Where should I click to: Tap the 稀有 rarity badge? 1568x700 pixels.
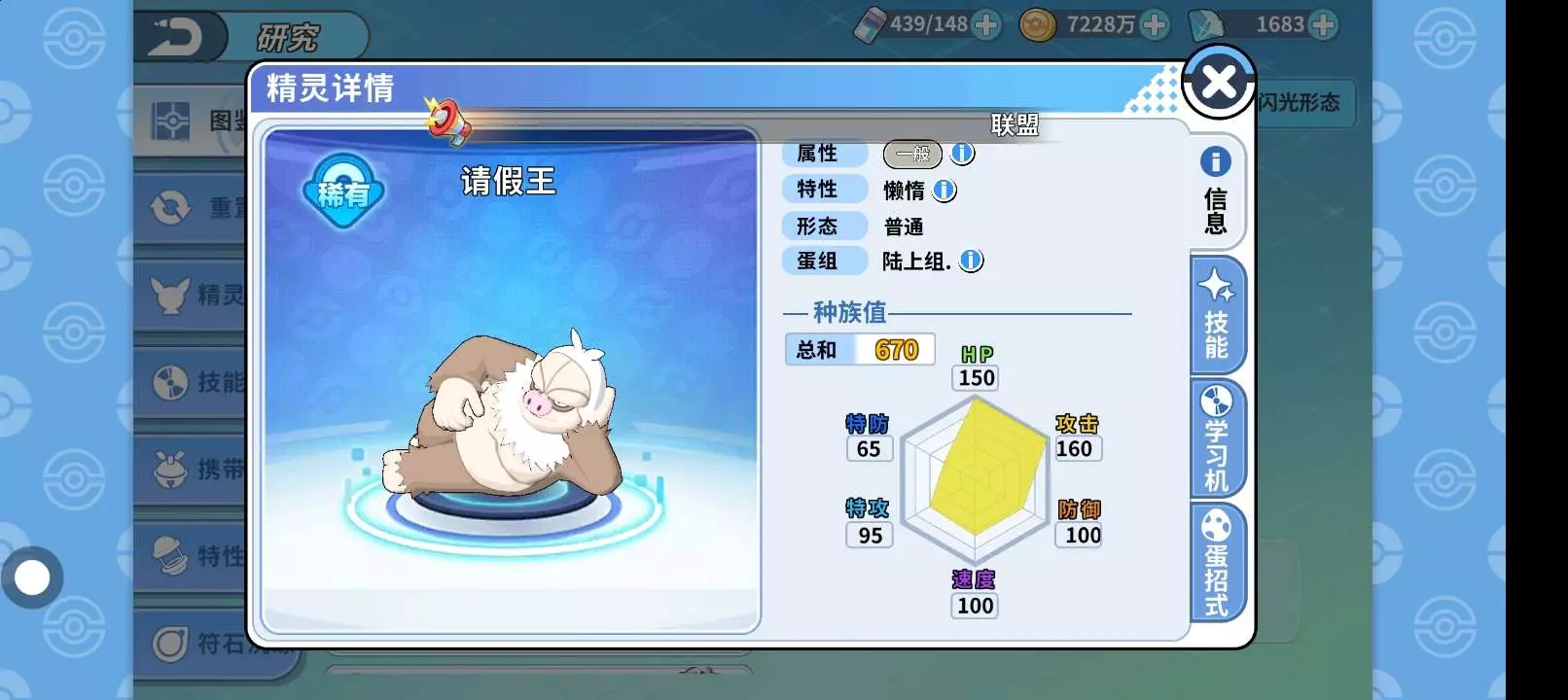click(x=343, y=192)
